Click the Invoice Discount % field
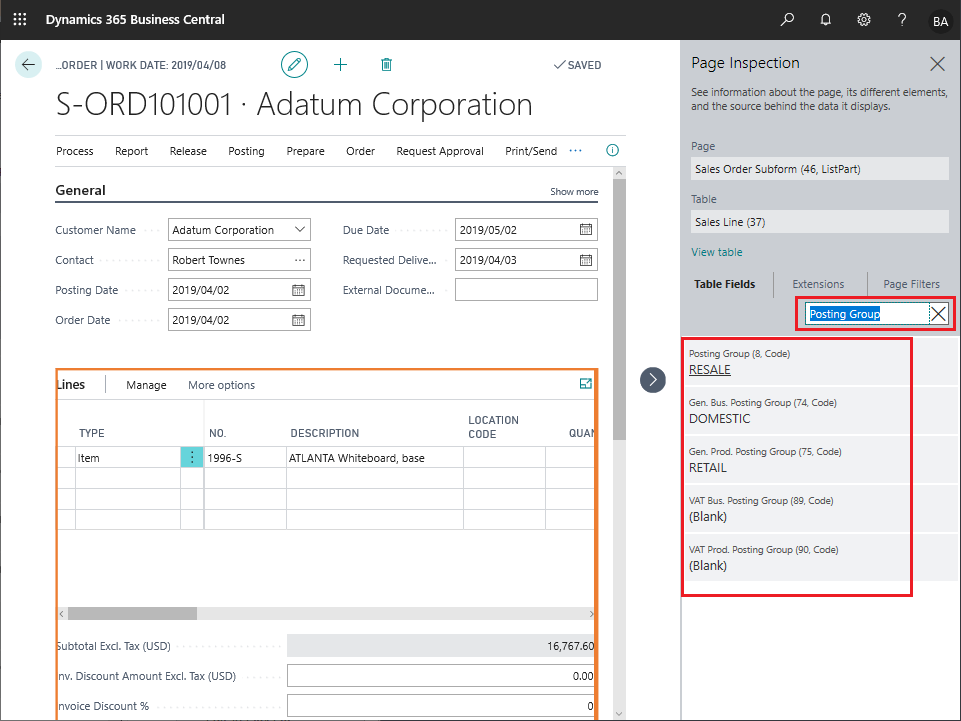This screenshot has width=961, height=721. [441, 706]
